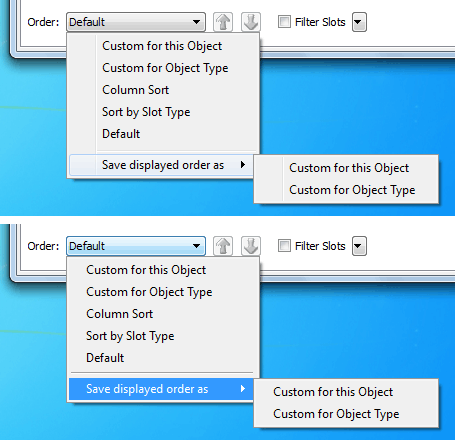This screenshot has width=455, height=440.
Task: Click the move-down arrow icon in the top panel
Action: 251,22
